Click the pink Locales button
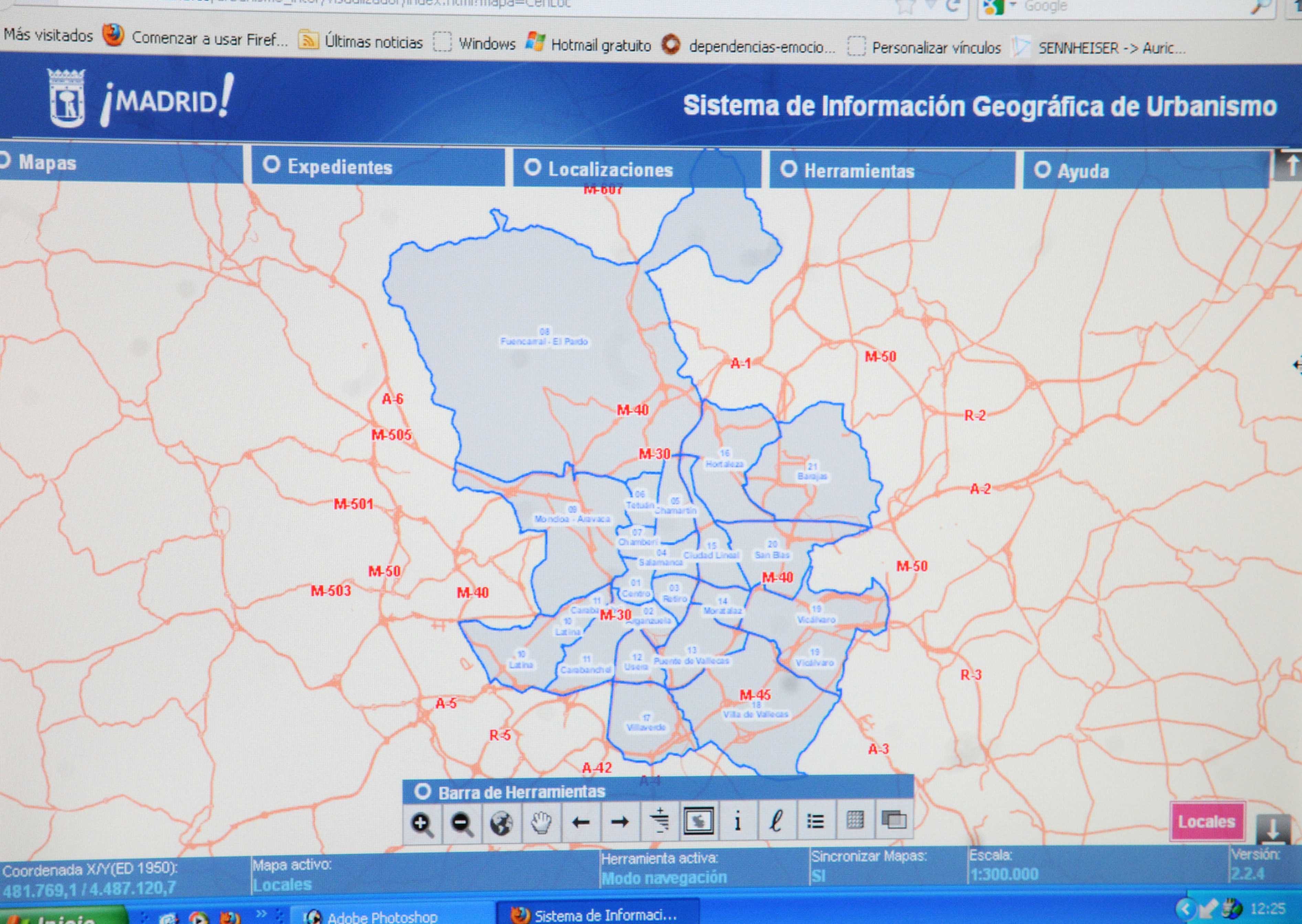 (1206, 821)
